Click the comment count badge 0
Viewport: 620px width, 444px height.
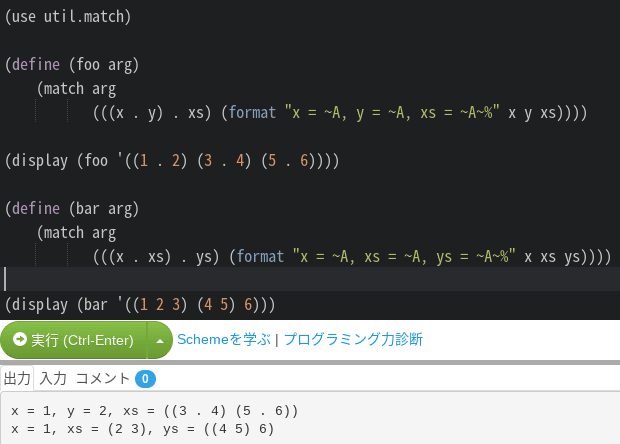pyautogui.click(x=145, y=379)
